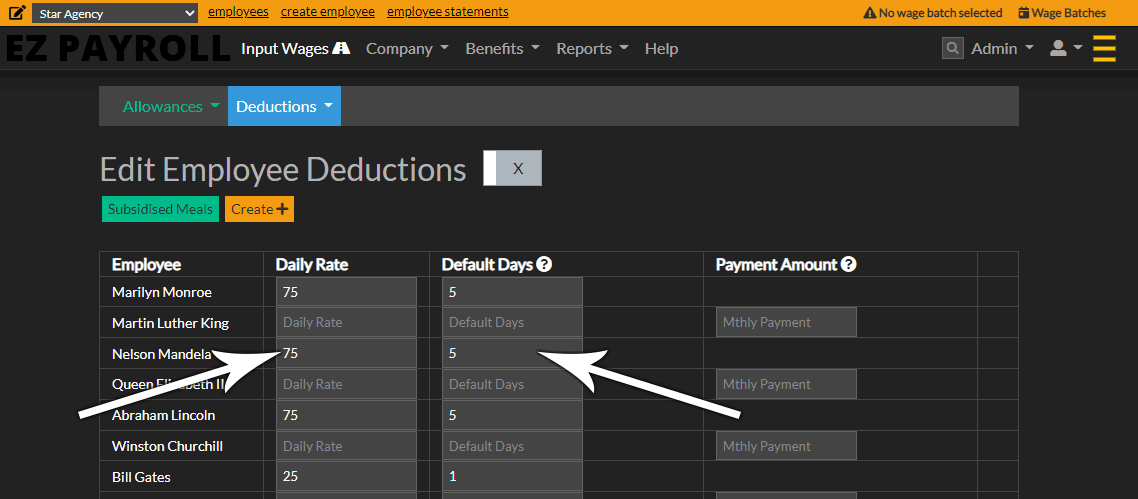The width and height of the screenshot is (1138, 499).
Task: Open the employee statements link
Action: pos(448,12)
